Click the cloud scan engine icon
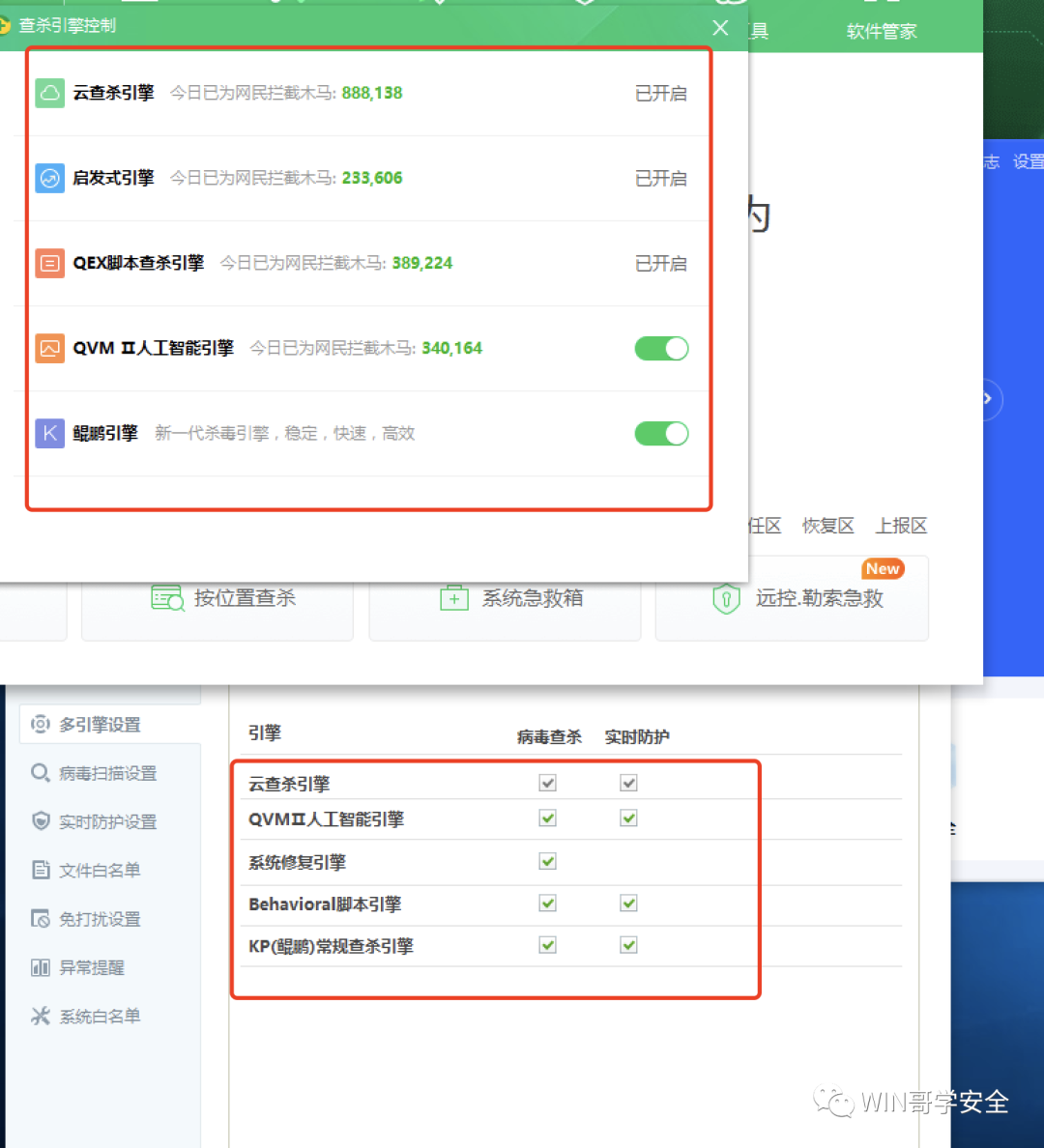Image resolution: width=1044 pixels, height=1148 pixels. coord(50,93)
